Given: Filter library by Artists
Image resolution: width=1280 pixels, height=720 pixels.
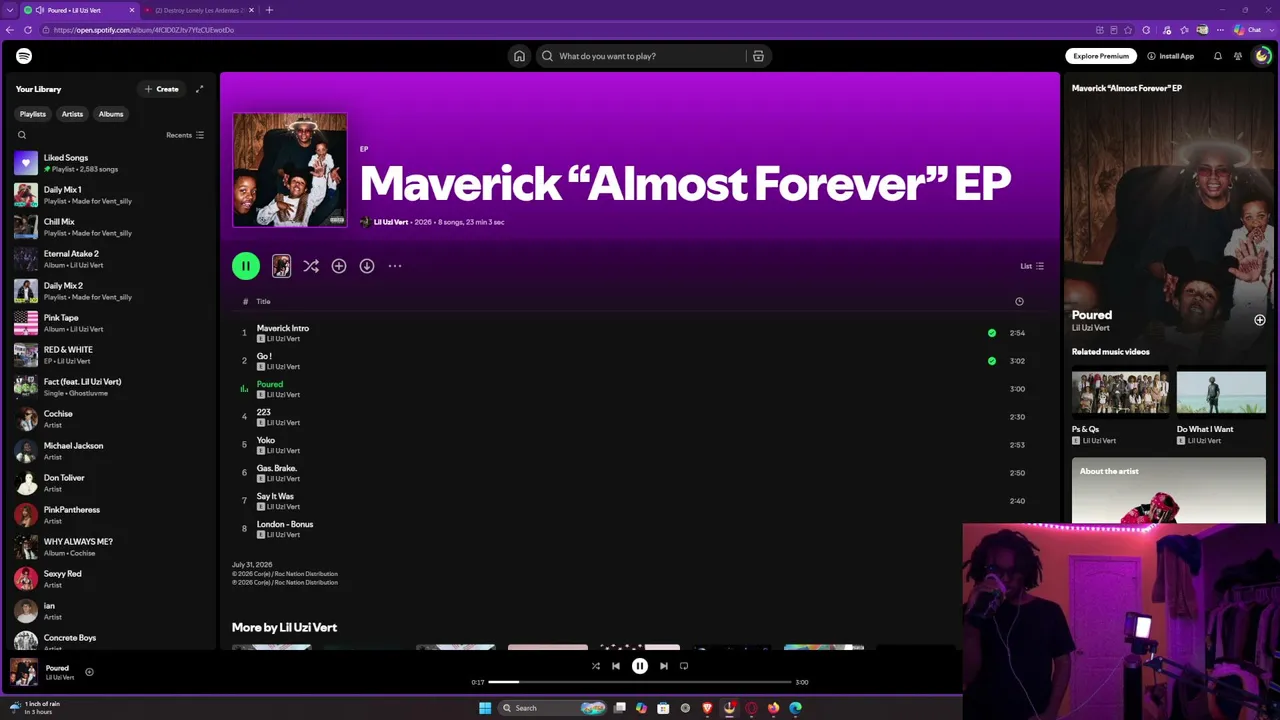Looking at the screenshot, I should [72, 114].
